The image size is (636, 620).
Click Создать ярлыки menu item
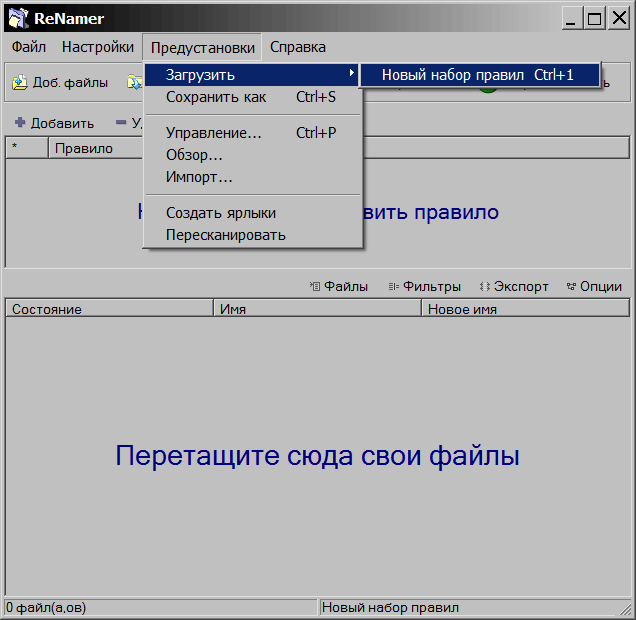click(x=220, y=213)
